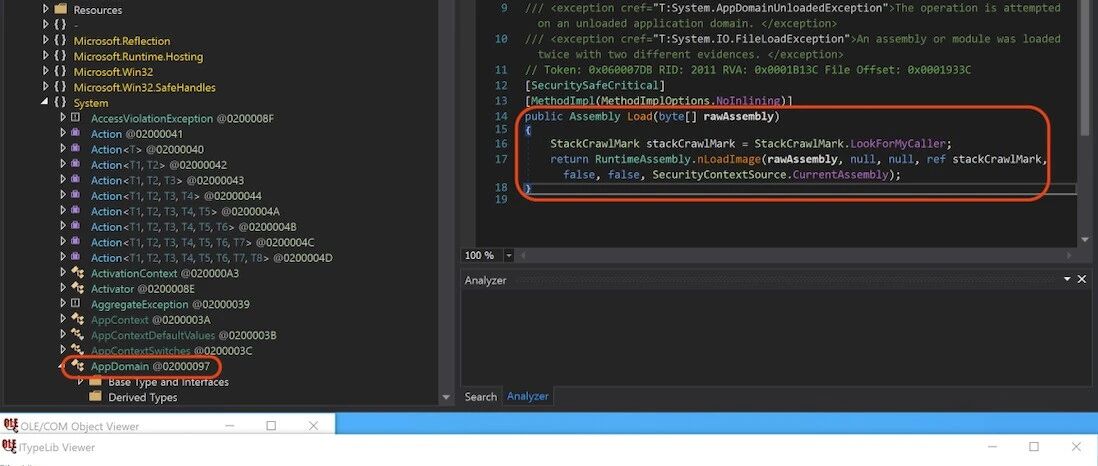1098x466 pixels.
Task: Click the class icon beside AccessViolationException
Action: pos(76,118)
